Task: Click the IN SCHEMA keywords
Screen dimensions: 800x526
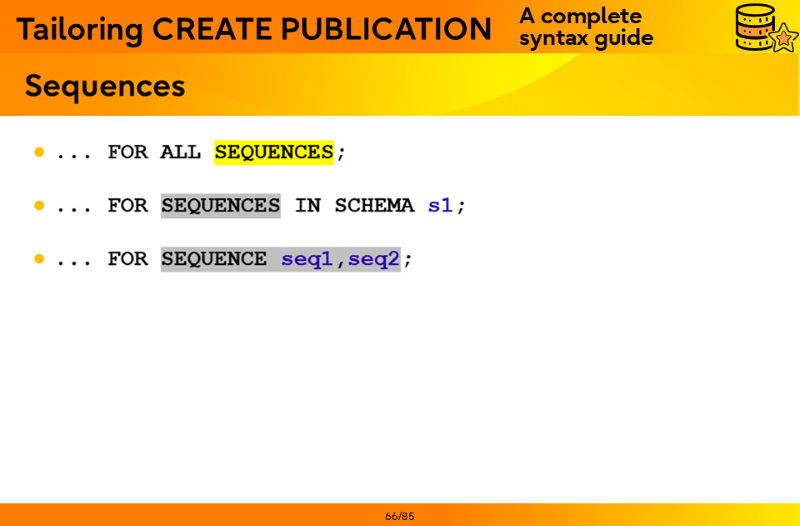Action: 354,205
